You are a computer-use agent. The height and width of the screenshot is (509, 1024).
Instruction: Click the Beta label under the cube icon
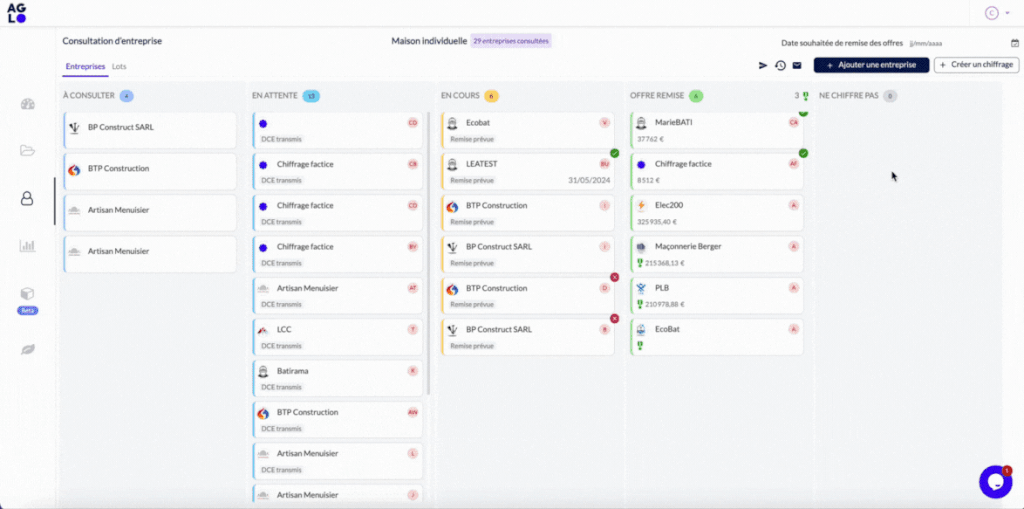27,310
